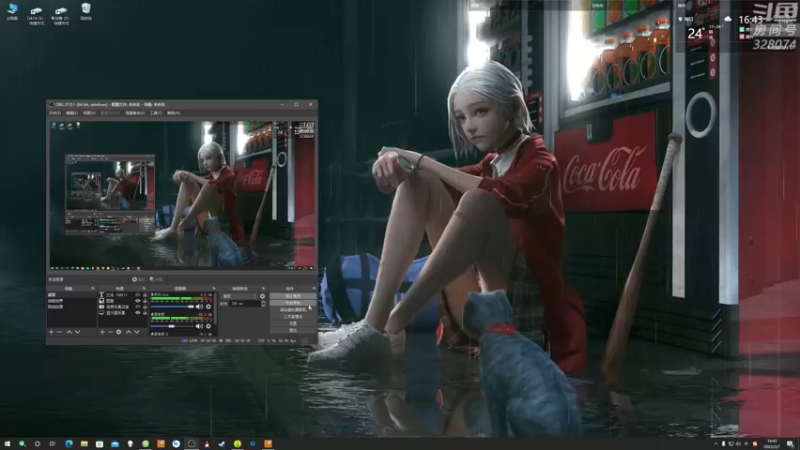Remove selected source with minus icon

click(x=111, y=332)
